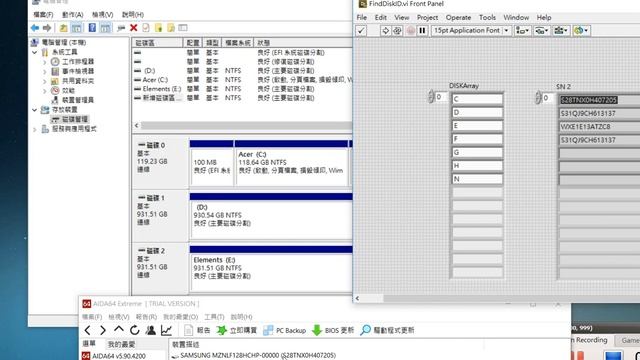Click LabVIEW Run arrow button
The height and width of the screenshot is (360, 640).
tap(385, 31)
